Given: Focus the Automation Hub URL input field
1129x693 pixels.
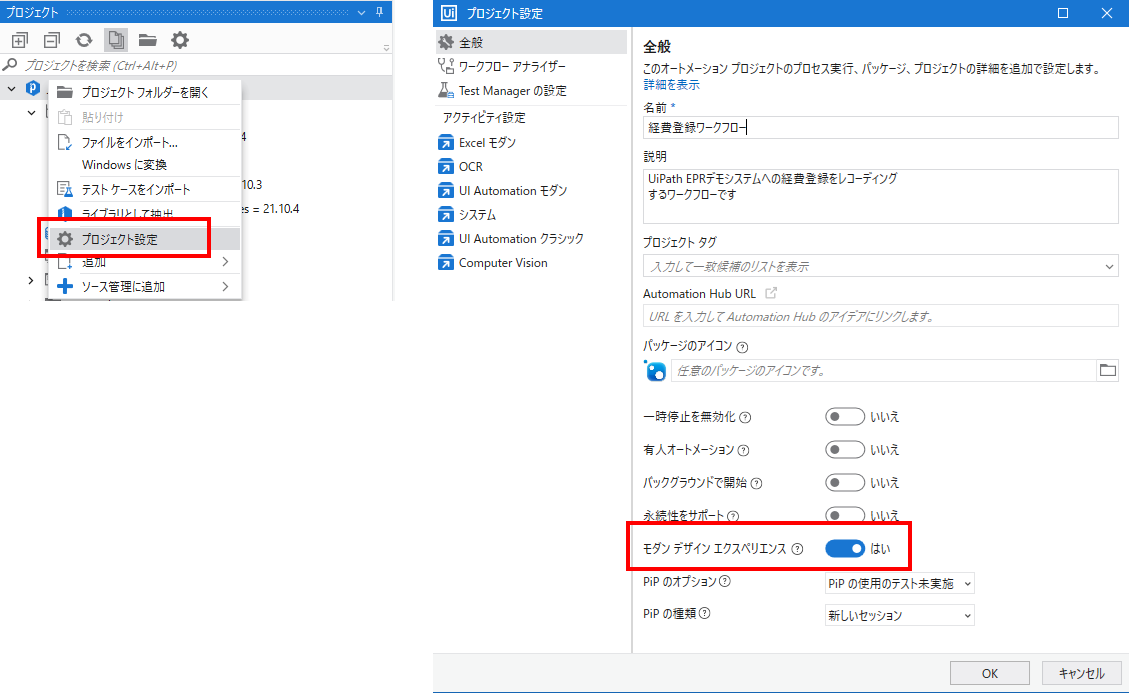Looking at the screenshot, I should [x=881, y=316].
